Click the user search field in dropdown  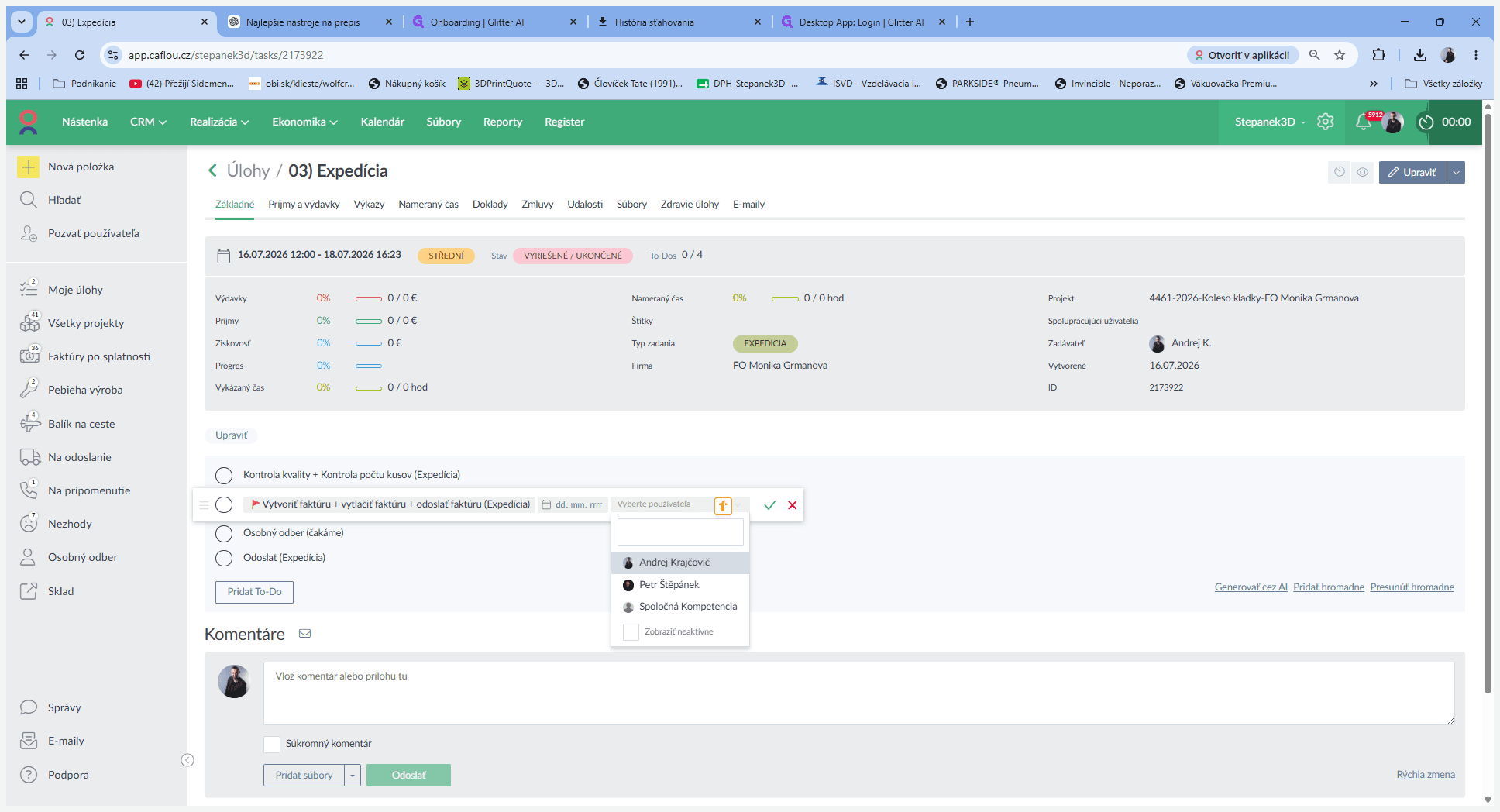point(680,532)
